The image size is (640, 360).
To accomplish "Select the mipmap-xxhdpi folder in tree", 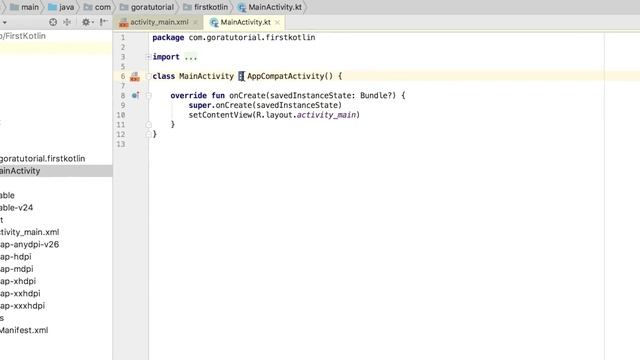I will pyautogui.click(x=20, y=293).
